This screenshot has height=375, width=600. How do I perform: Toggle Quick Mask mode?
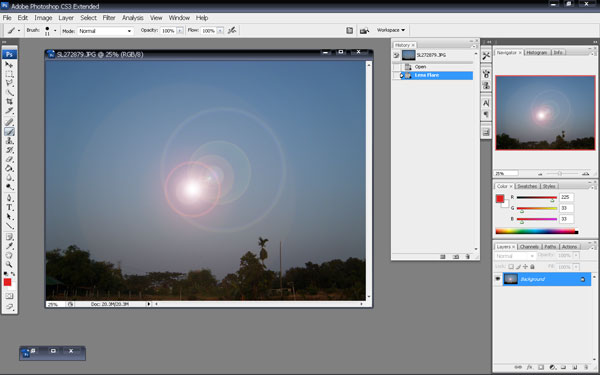coord(9,296)
